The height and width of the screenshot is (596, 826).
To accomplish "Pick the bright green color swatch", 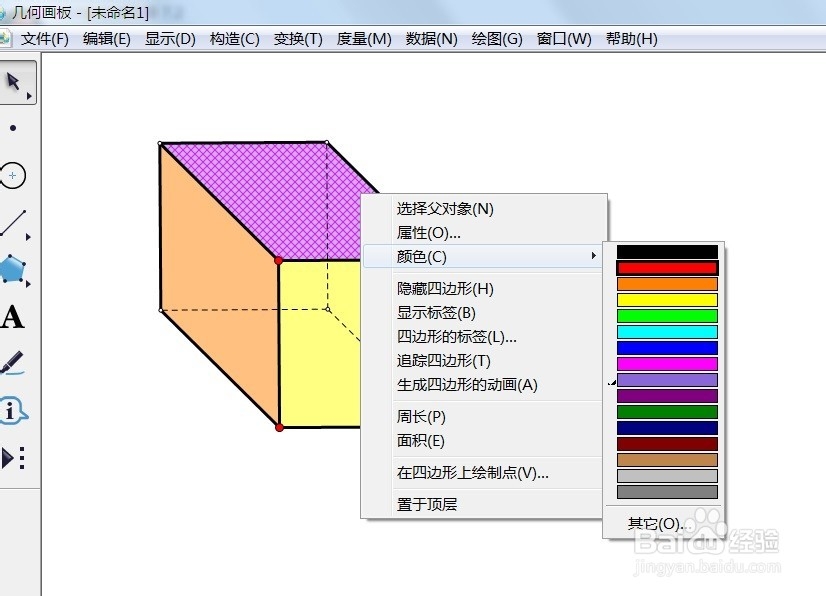I will coord(667,316).
